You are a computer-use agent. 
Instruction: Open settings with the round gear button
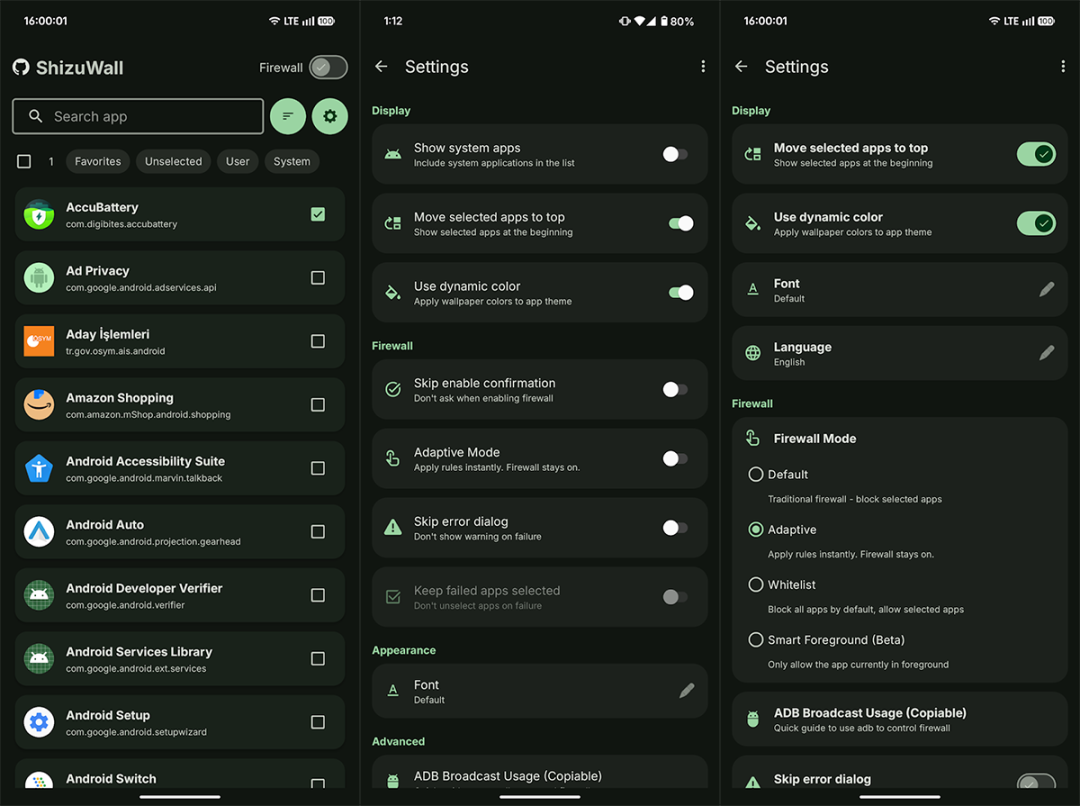330,117
